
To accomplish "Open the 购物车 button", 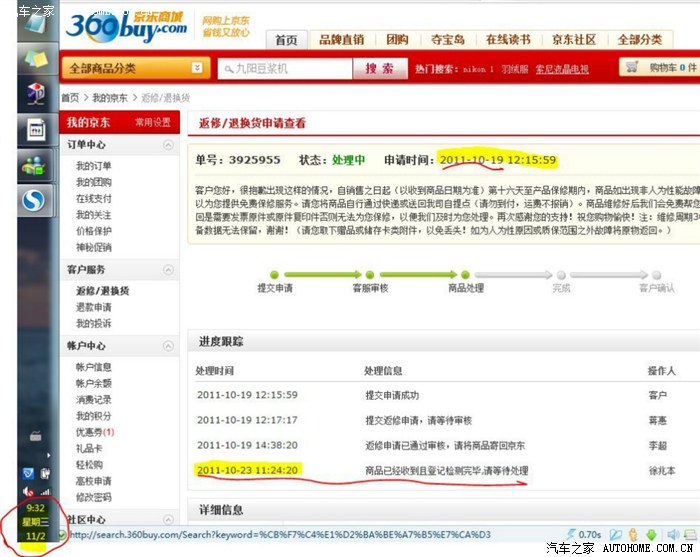I will tap(660, 67).
